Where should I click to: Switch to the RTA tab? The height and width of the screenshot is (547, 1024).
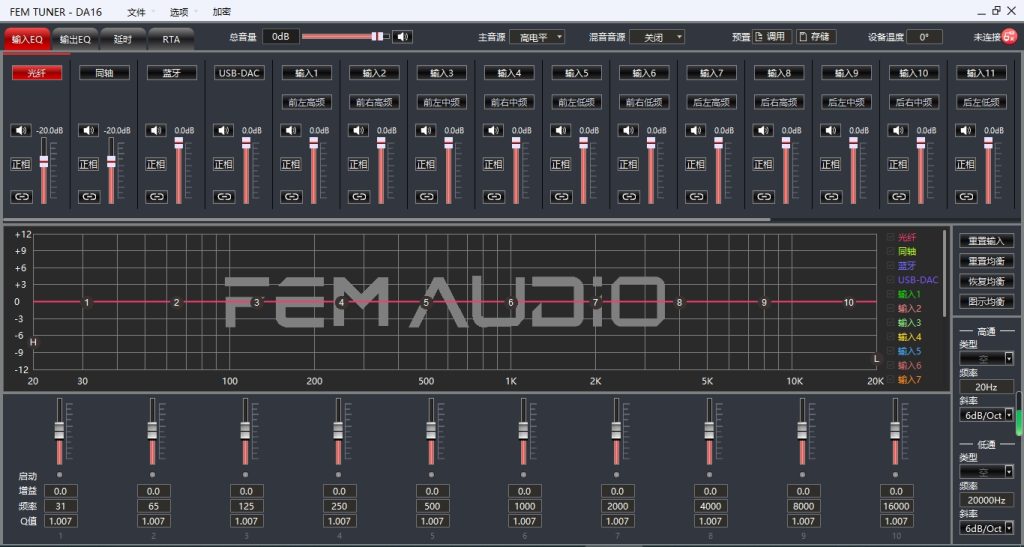point(171,39)
